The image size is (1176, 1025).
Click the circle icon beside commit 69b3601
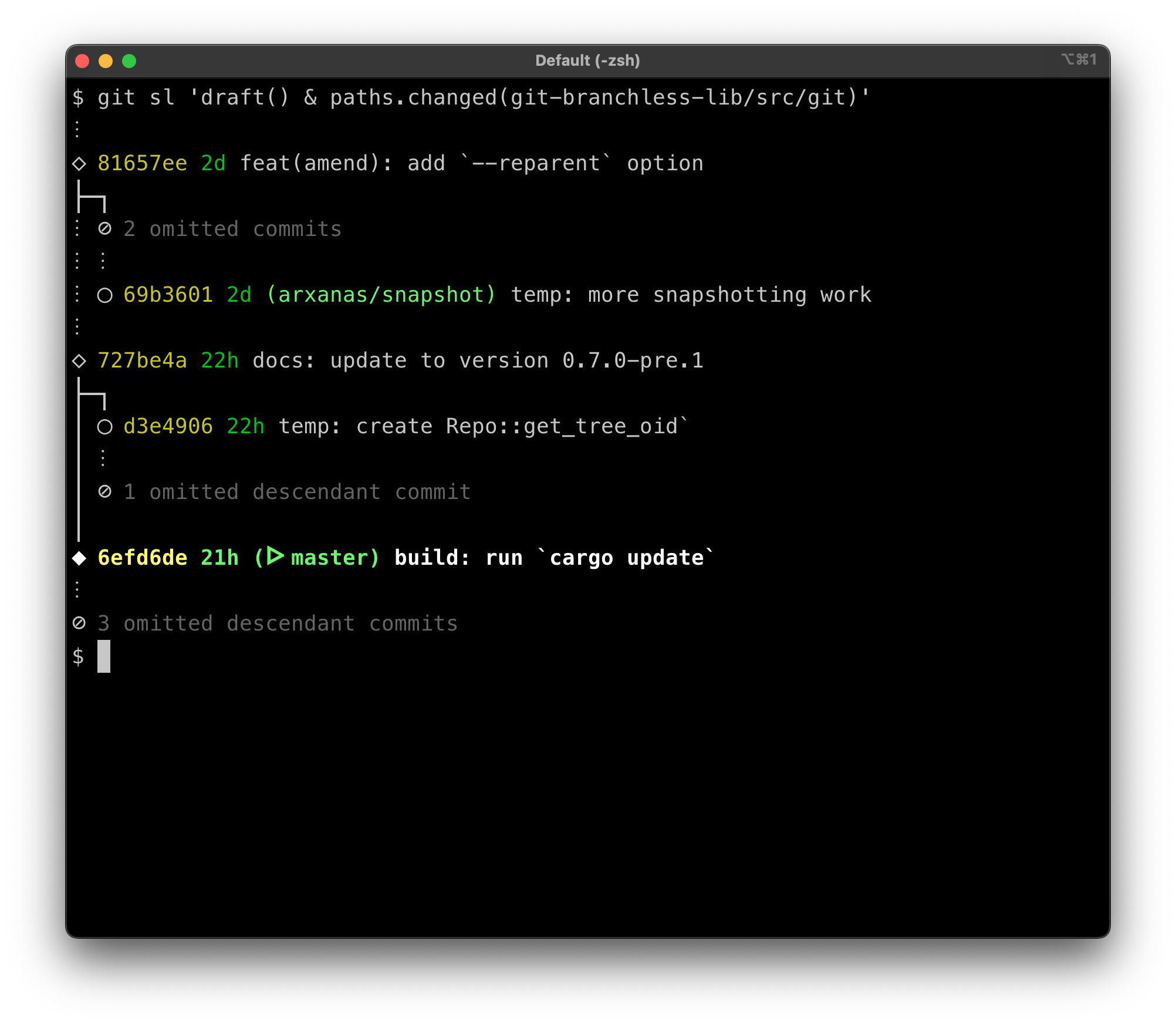pyautogui.click(x=105, y=295)
